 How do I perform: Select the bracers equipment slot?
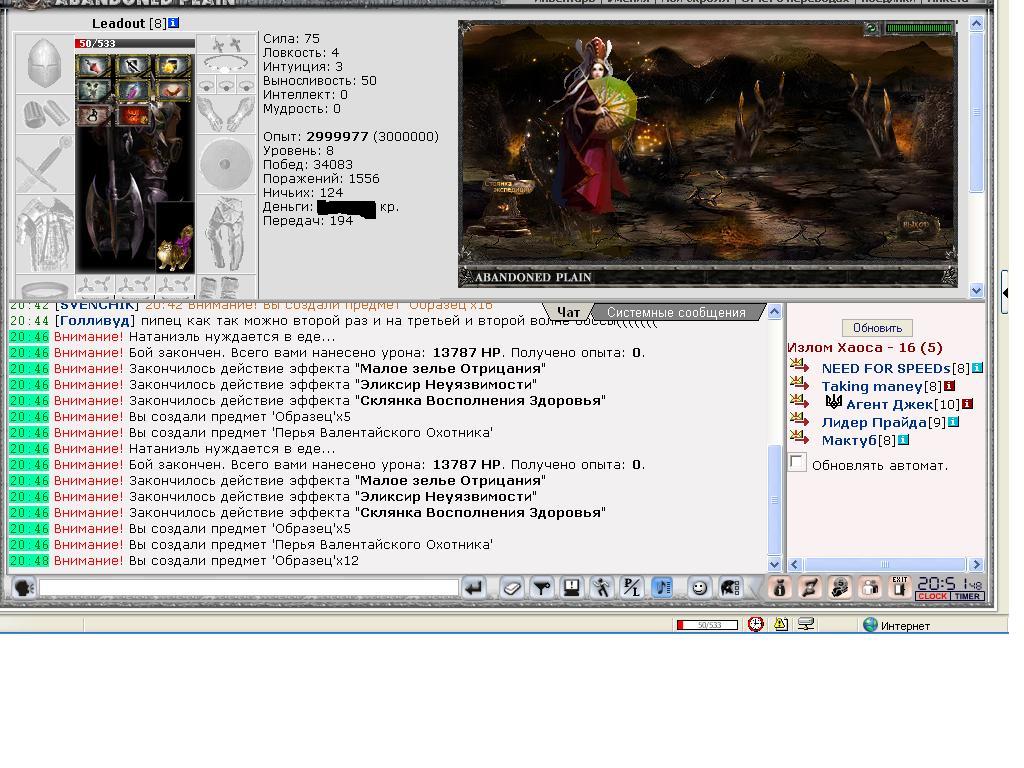tap(44, 114)
